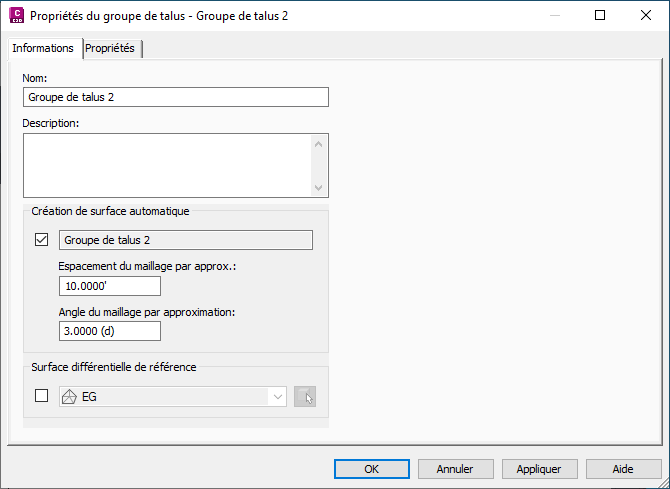Click the Annuler button
670x489 pixels.
[454, 468]
